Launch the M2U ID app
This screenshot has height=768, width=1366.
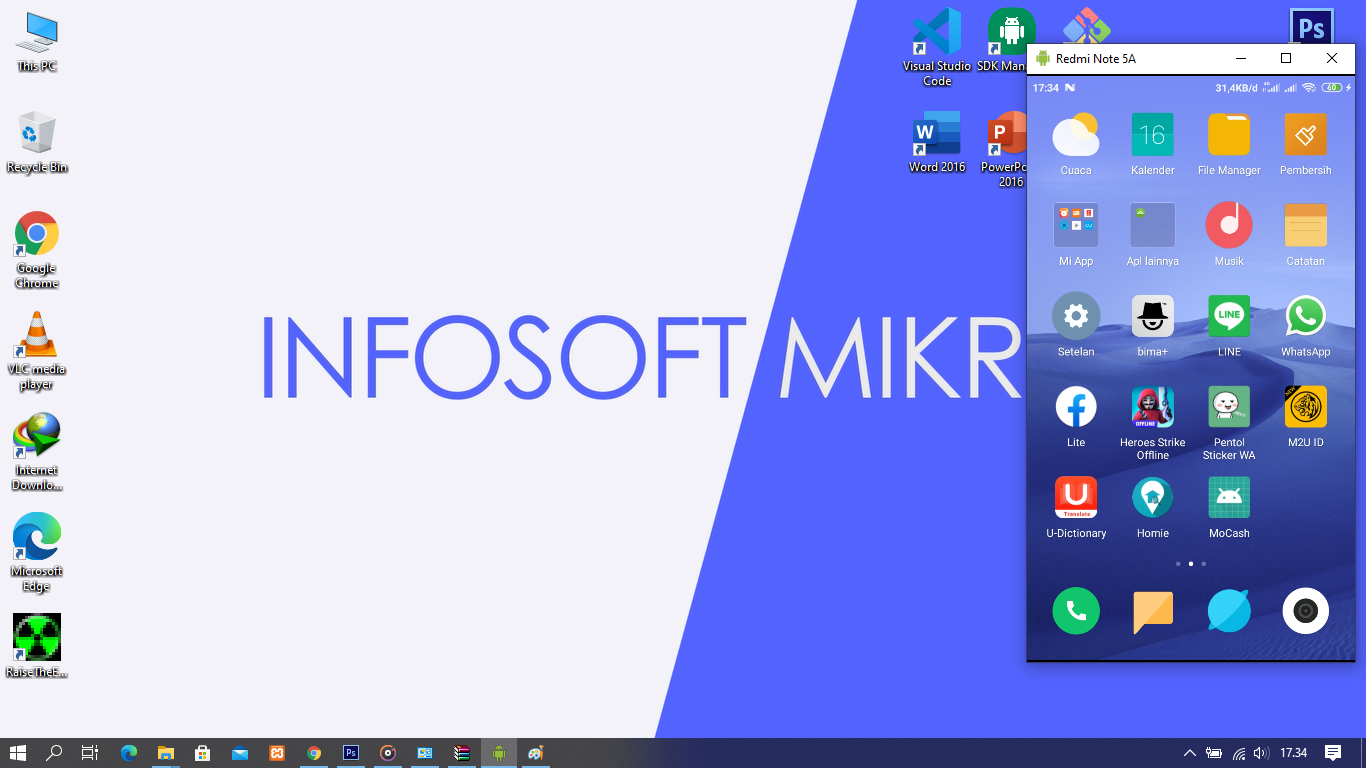[1305, 407]
